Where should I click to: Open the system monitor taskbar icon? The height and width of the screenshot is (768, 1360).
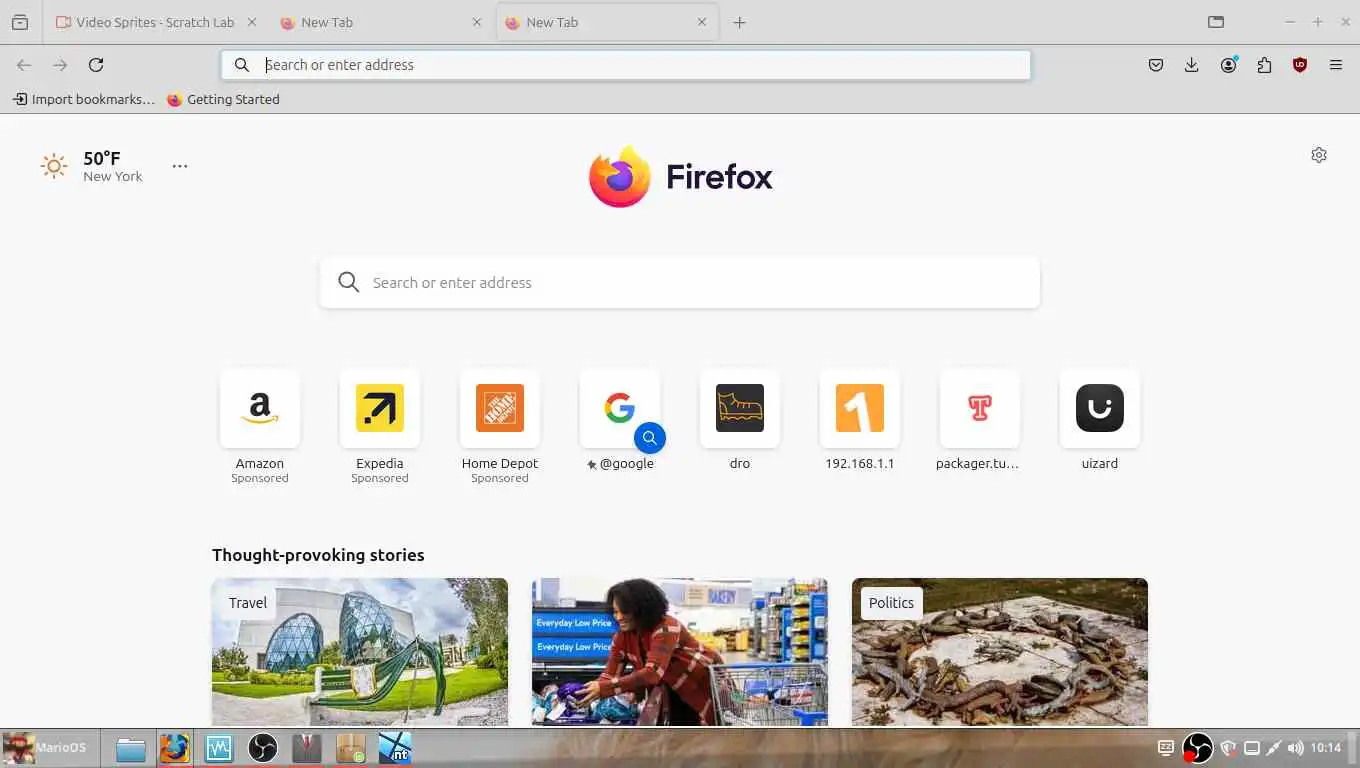219,749
